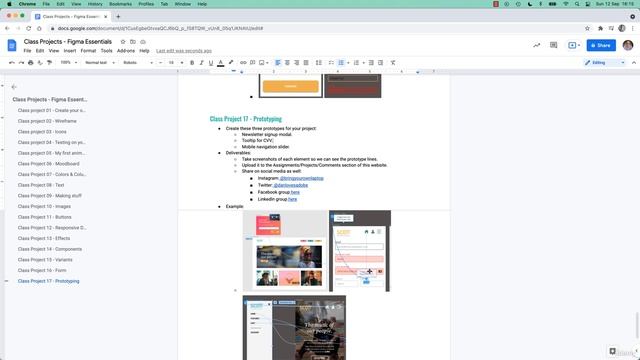640x360 pixels.
Task: Redo the last action
Action: 21,63
